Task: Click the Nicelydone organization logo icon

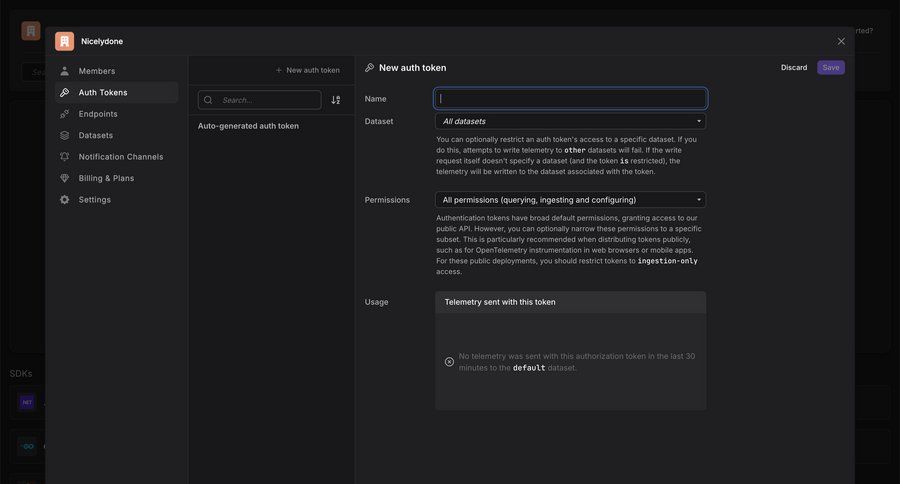Action: tap(64, 41)
